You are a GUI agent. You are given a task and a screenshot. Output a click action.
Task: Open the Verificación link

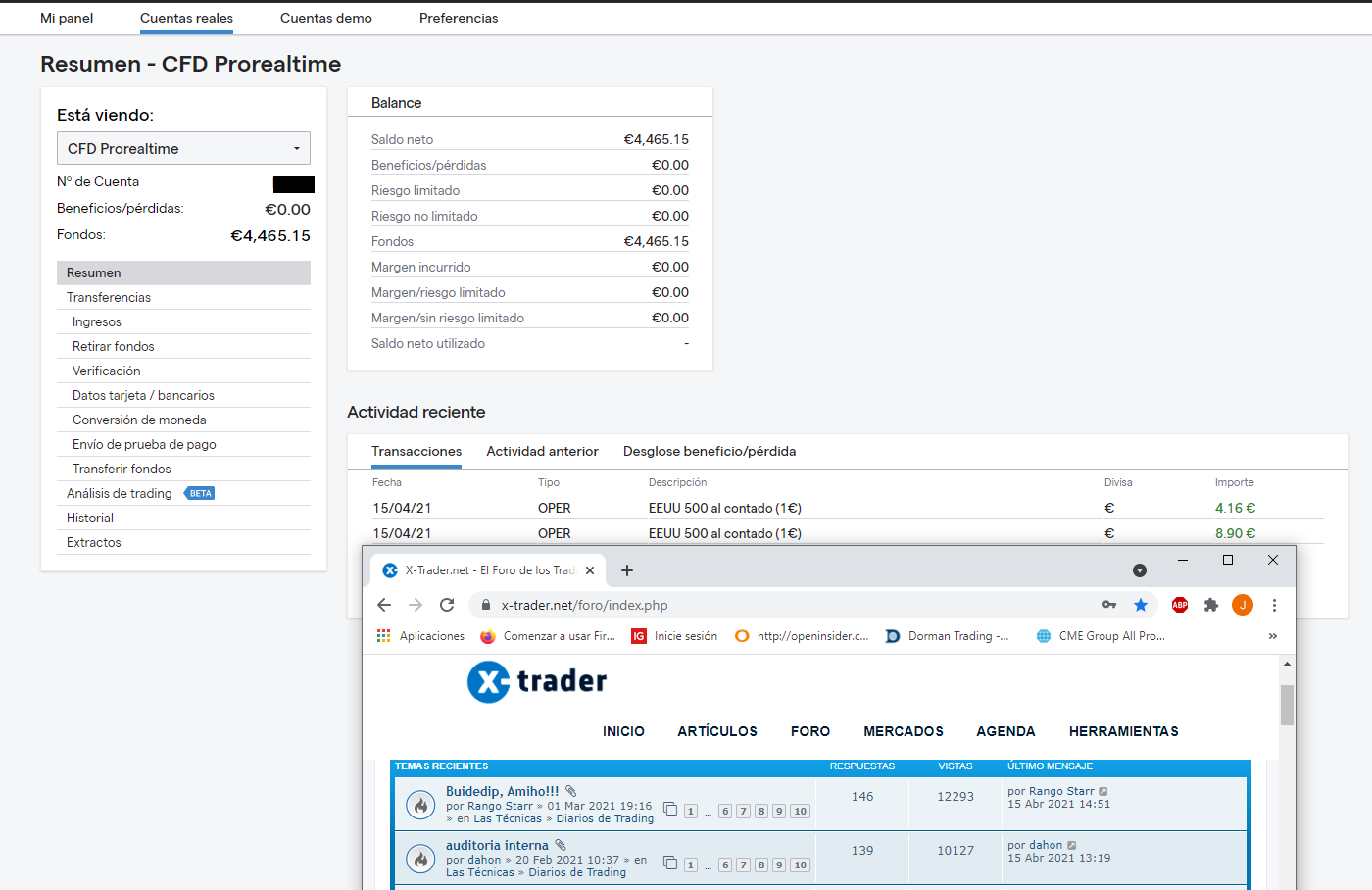point(183,371)
